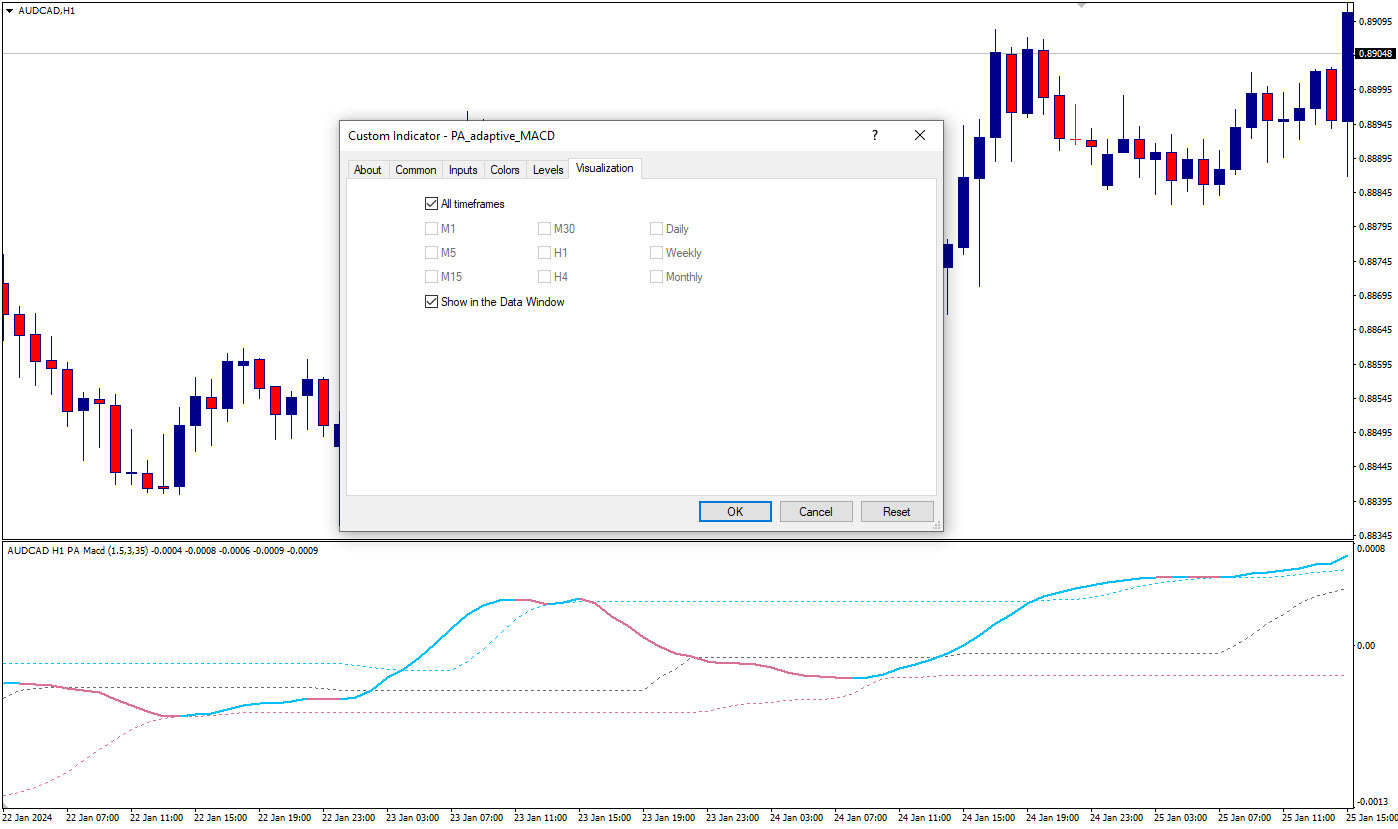The image size is (1398, 829).
Task: Toggle the H4 timeframe checkbox
Action: pyautogui.click(x=545, y=277)
